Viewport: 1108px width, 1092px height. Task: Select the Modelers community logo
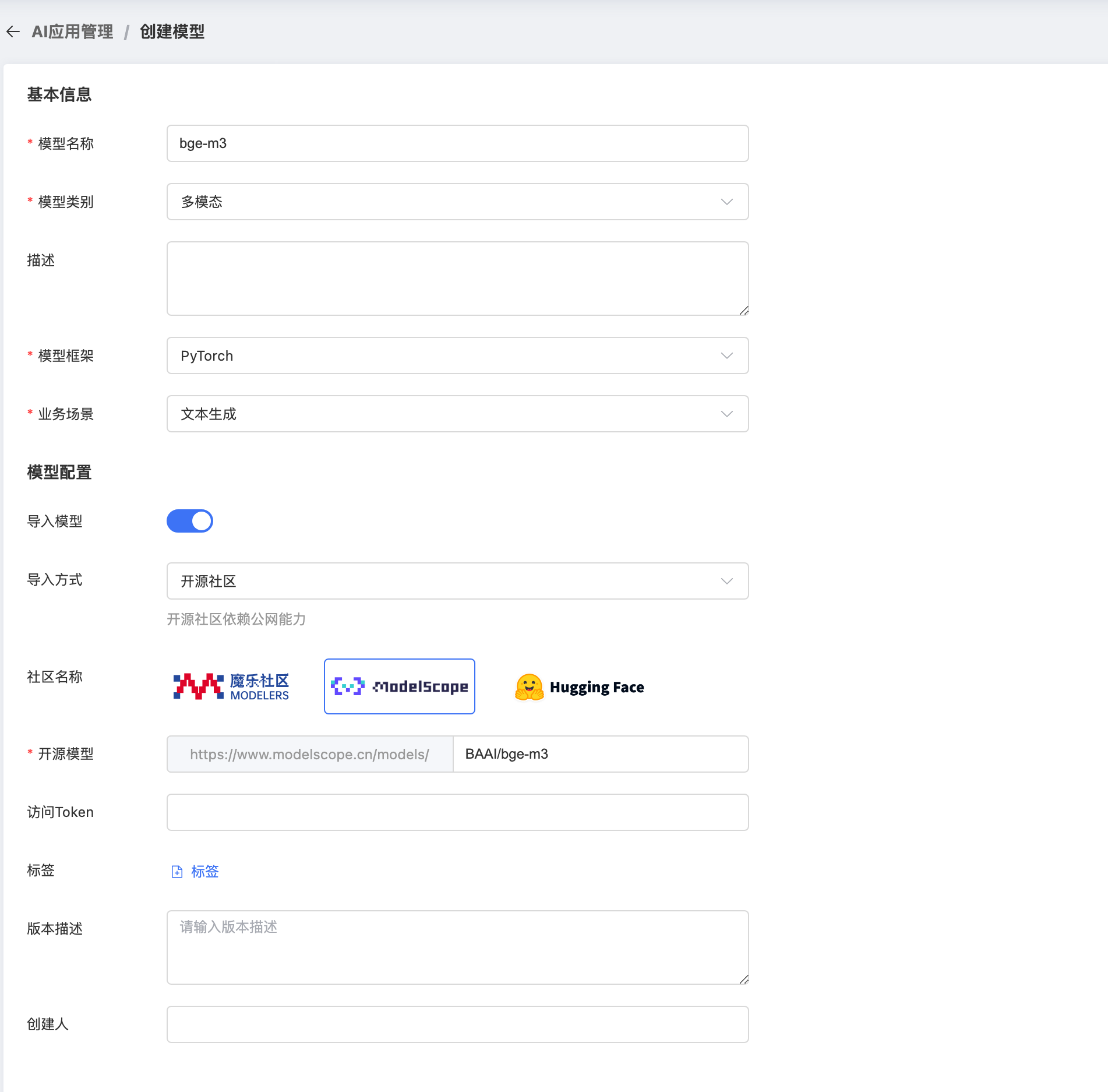[x=231, y=686]
